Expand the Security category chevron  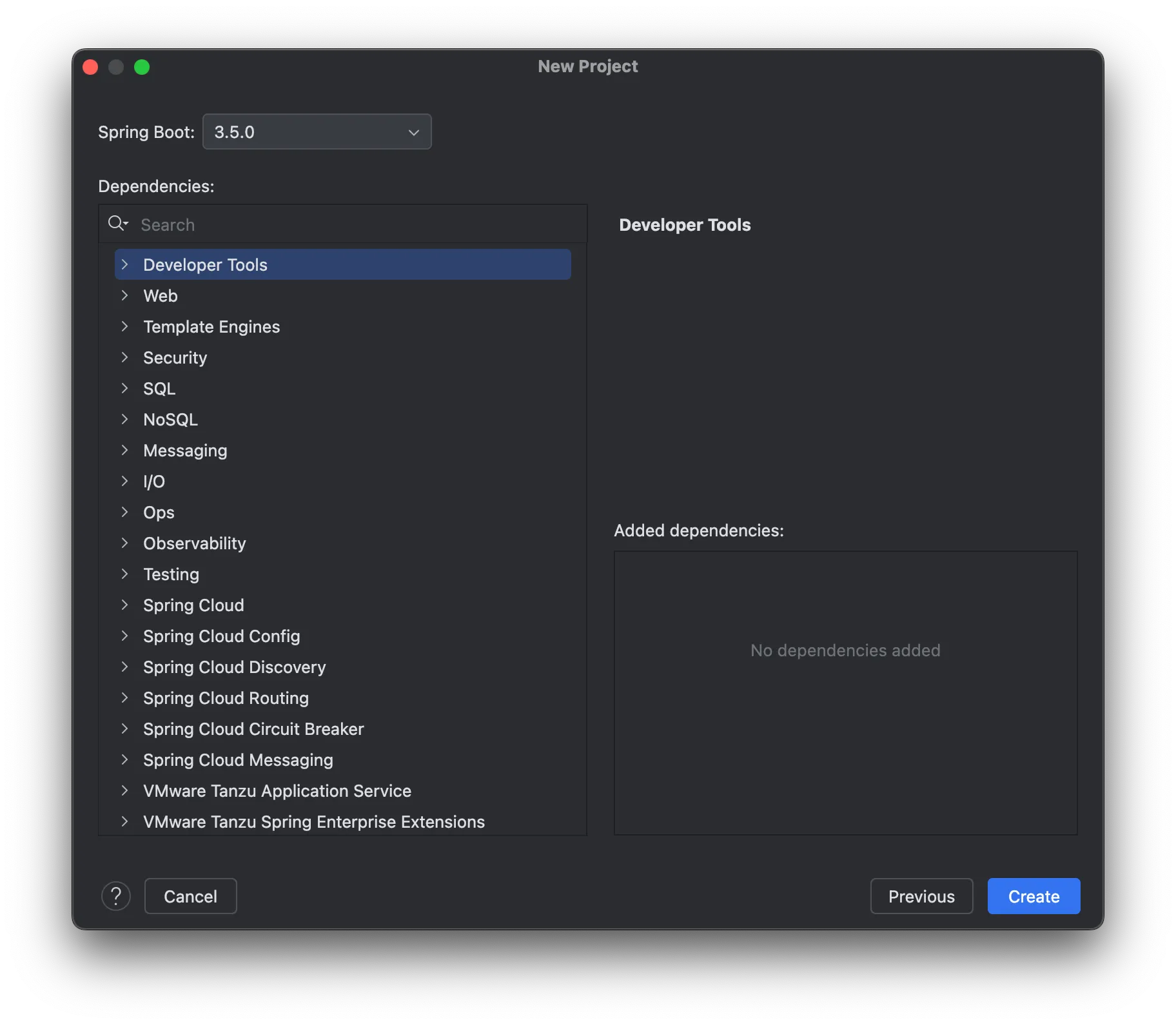point(125,357)
